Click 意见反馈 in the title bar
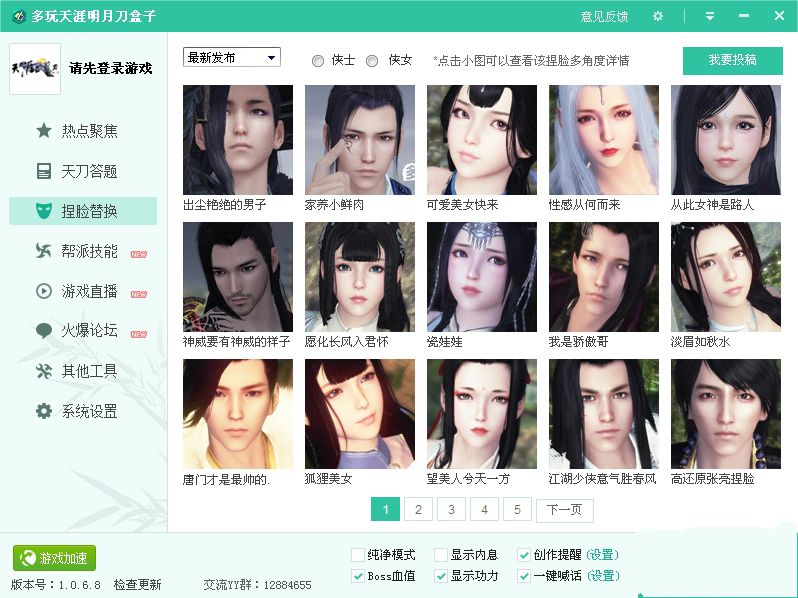 coord(604,16)
